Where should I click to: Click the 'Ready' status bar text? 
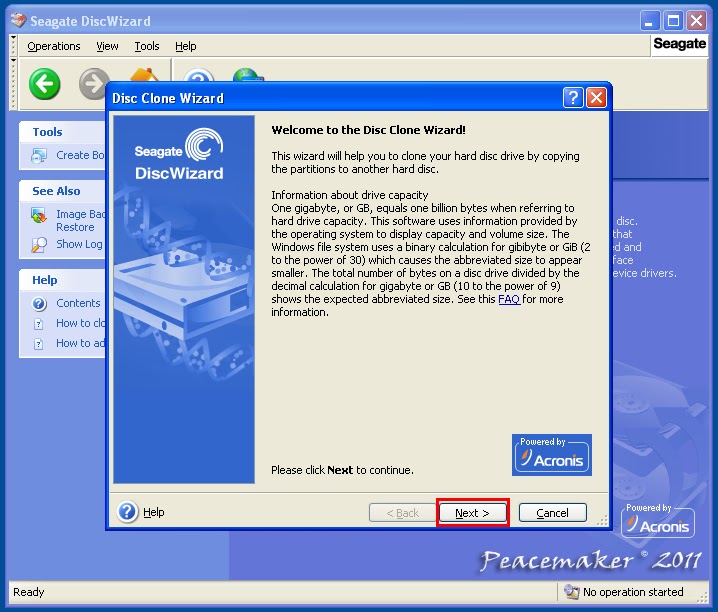tap(28, 592)
